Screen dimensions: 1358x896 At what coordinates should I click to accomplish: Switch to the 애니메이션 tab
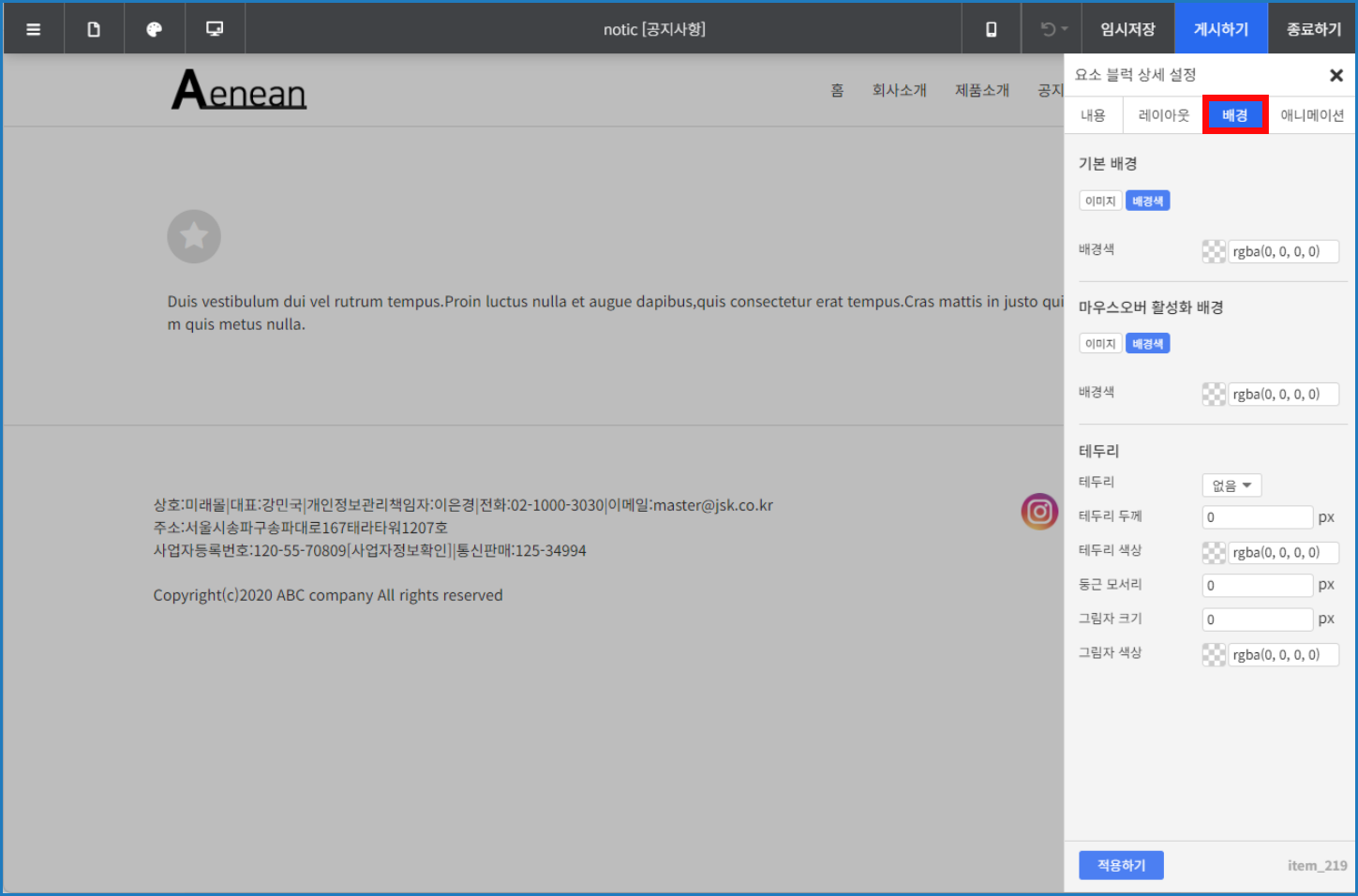coord(1311,115)
